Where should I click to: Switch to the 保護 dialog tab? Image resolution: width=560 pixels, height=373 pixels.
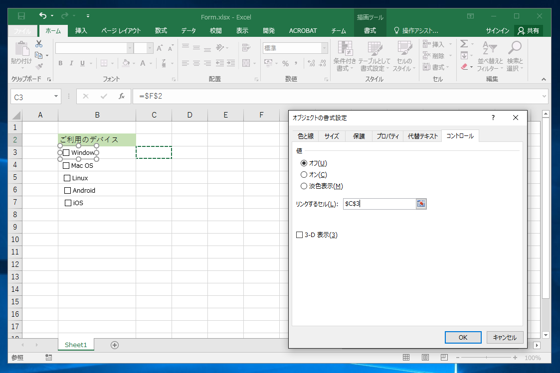click(x=359, y=136)
